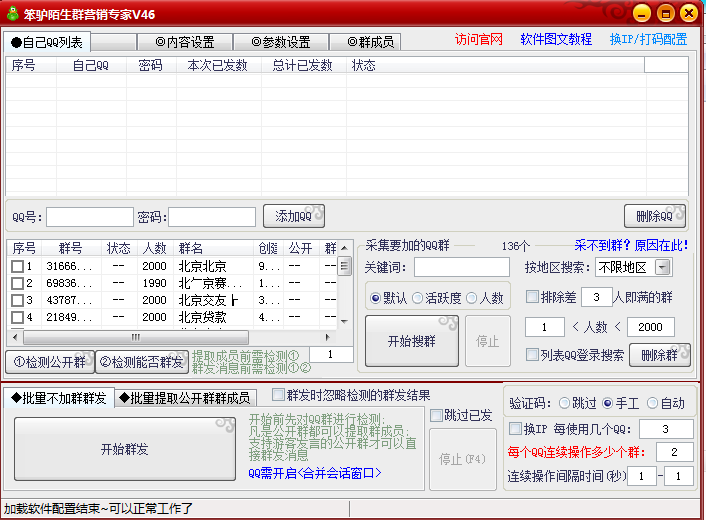This screenshot has height=520, width=706.
Task: Click the 136个 group count text
Action: pyautogui.click(x=516, y=246)
